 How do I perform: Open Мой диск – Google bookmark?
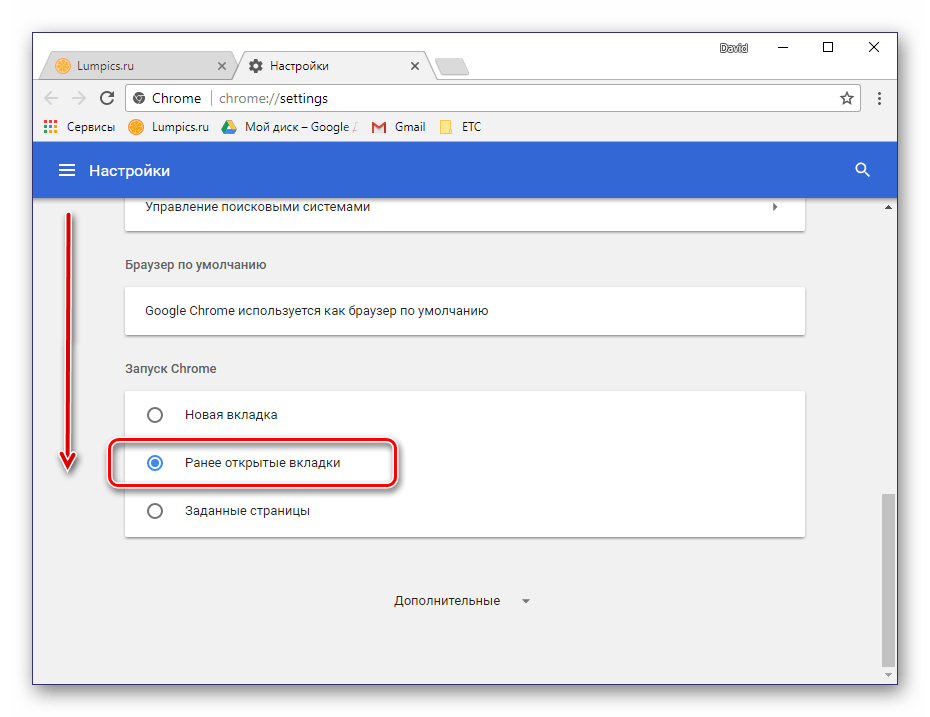click(x=290, y=127)
